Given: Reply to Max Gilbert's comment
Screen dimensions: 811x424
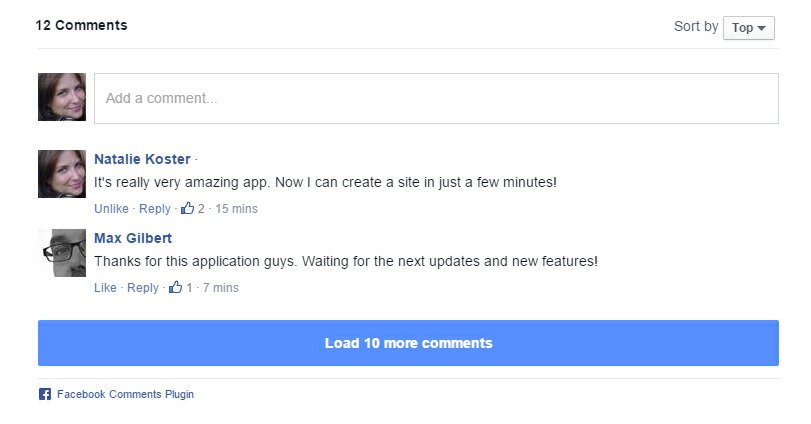Looking at the screenshot, I should click(x=143, y=288).
